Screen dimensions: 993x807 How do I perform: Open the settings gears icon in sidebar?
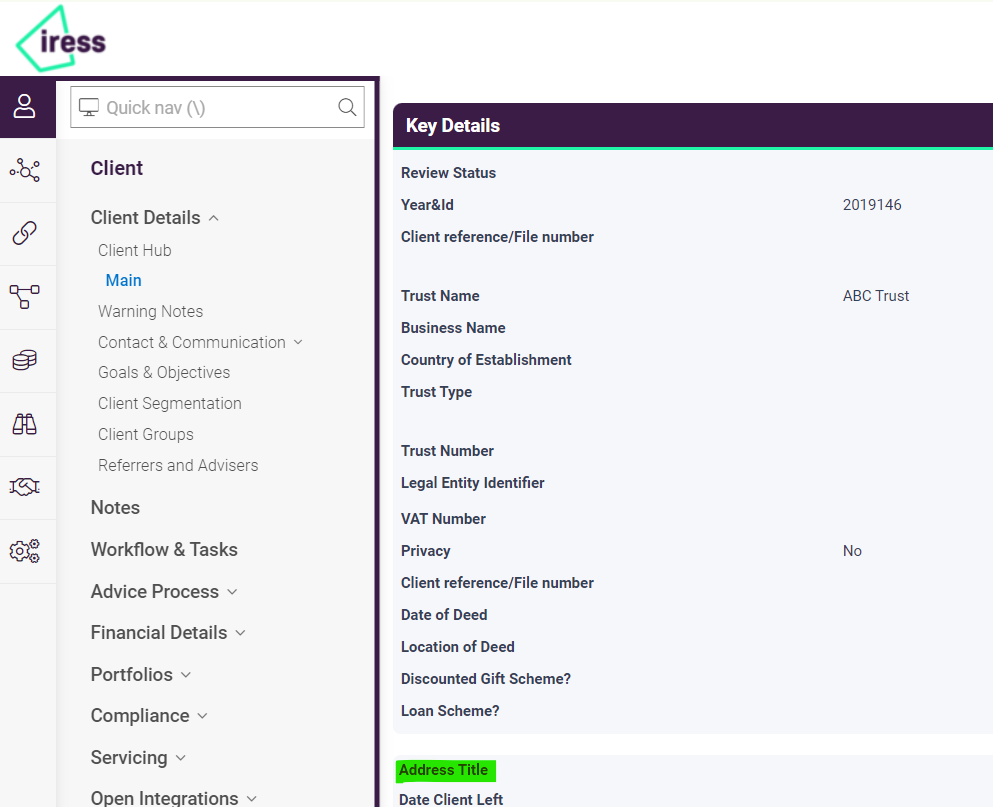[27, 551]
